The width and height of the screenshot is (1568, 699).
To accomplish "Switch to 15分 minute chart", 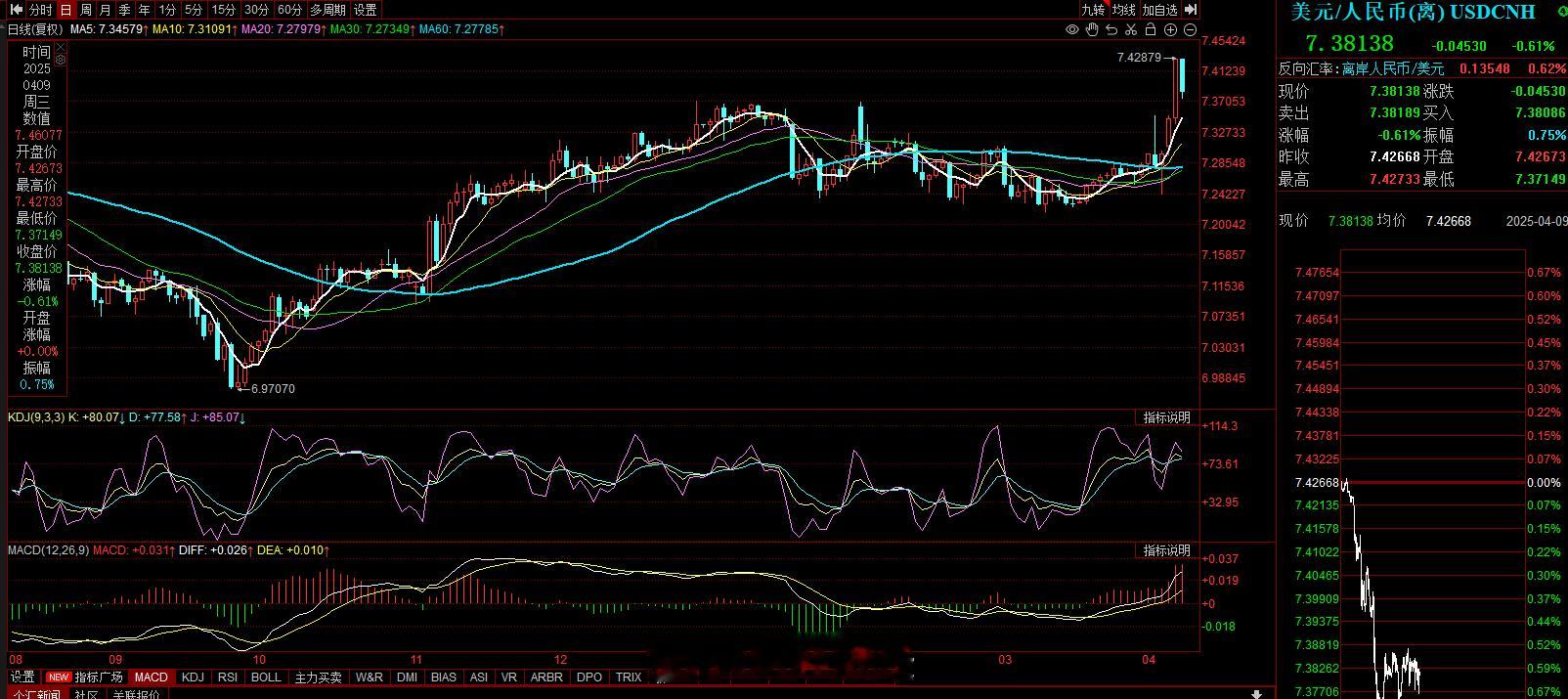I will 224,10.
